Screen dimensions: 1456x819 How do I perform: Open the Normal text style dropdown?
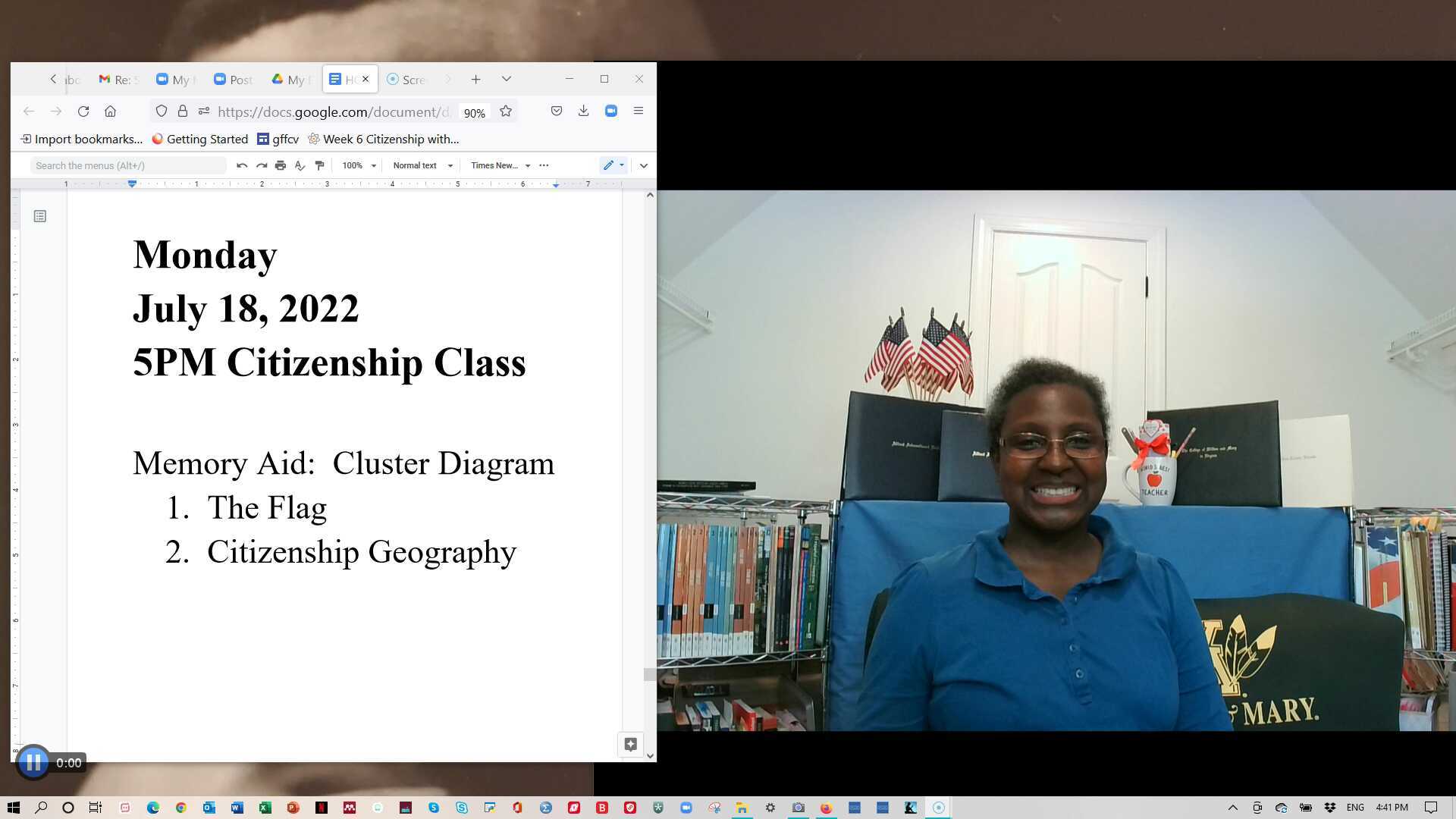click(422, 165)
